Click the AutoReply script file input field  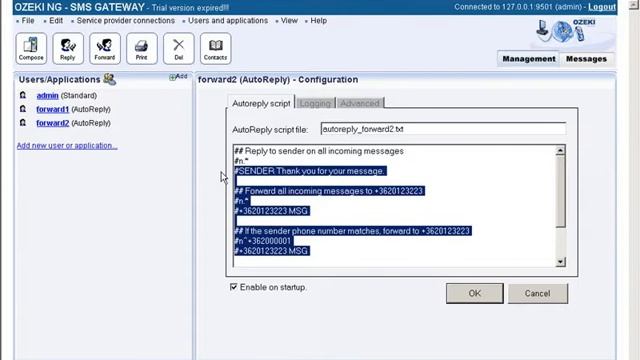(443, 129)
